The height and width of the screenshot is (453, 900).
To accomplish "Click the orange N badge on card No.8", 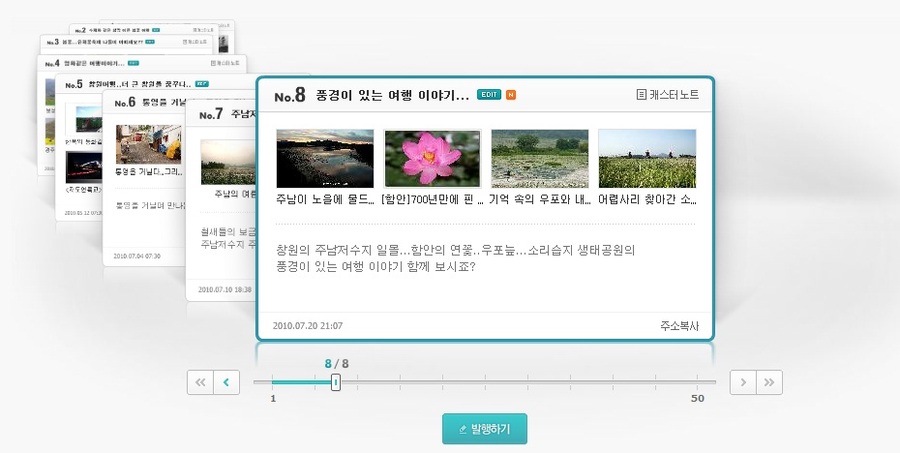I will point(511,95).
